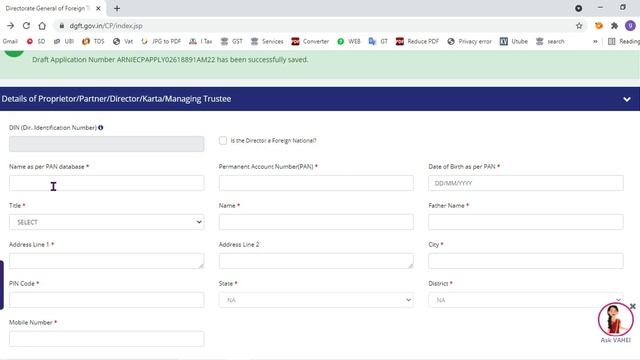This screenshot has width=640, height=360.
Task: Collapse the Details of Proprietor section
Action: pos(627,99)
